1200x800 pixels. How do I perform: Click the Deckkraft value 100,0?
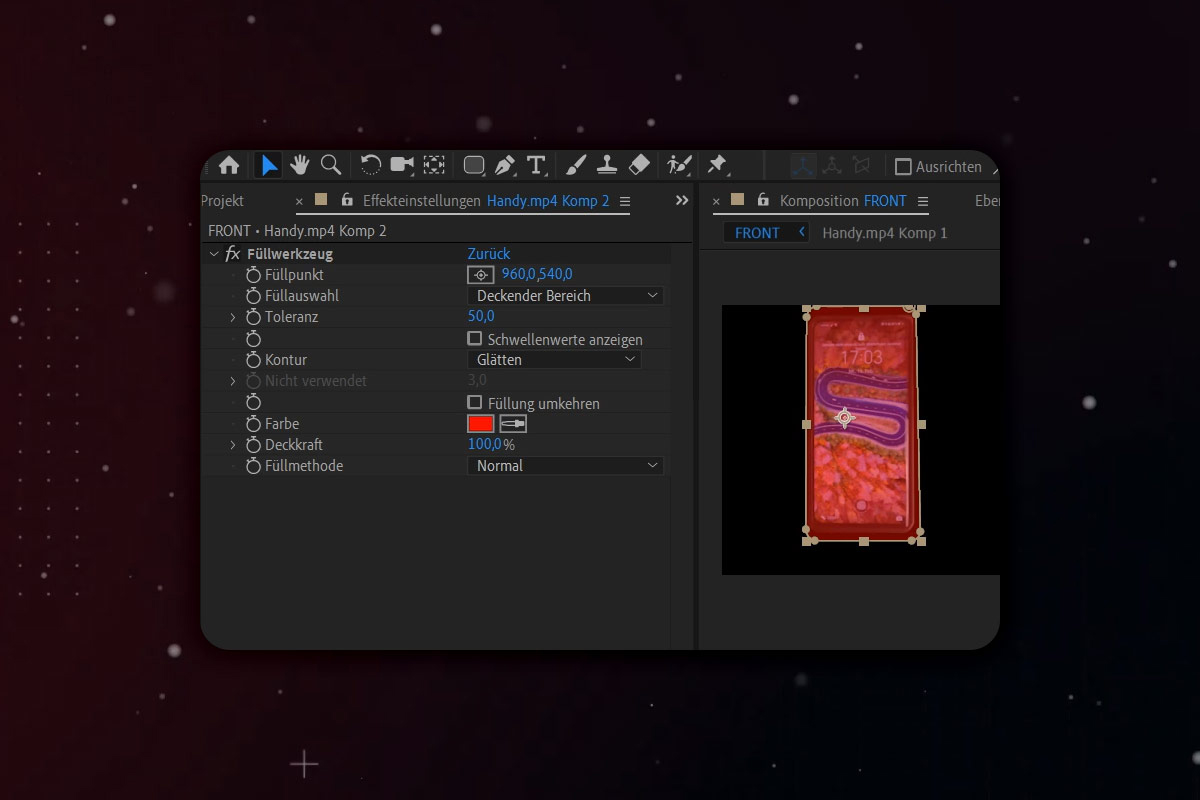point(485,445)
